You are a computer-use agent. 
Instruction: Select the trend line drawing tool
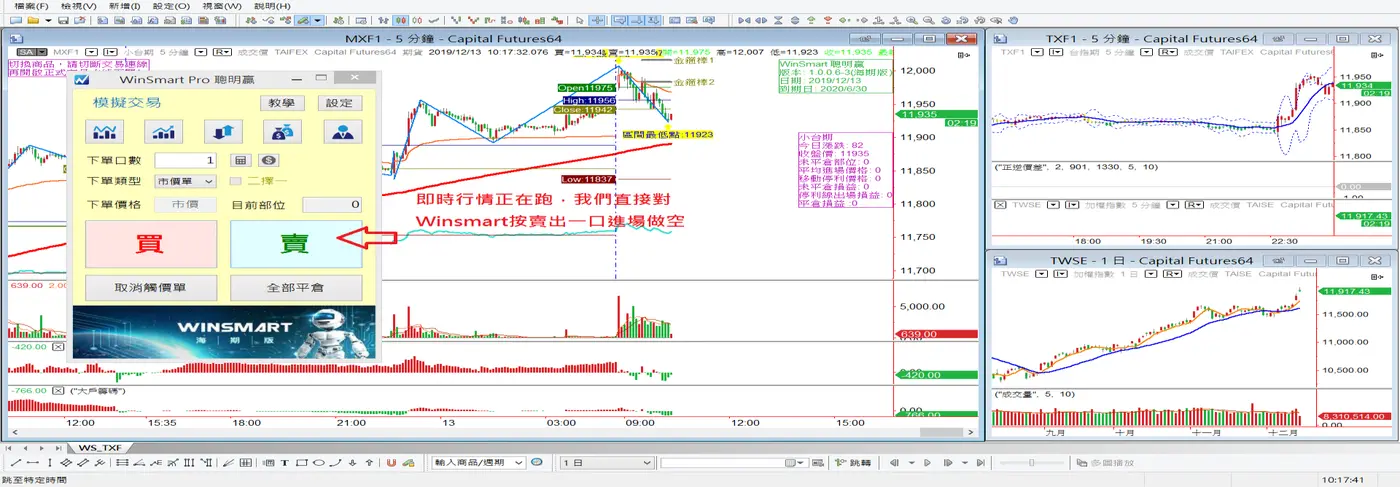[x=16, y=462]
